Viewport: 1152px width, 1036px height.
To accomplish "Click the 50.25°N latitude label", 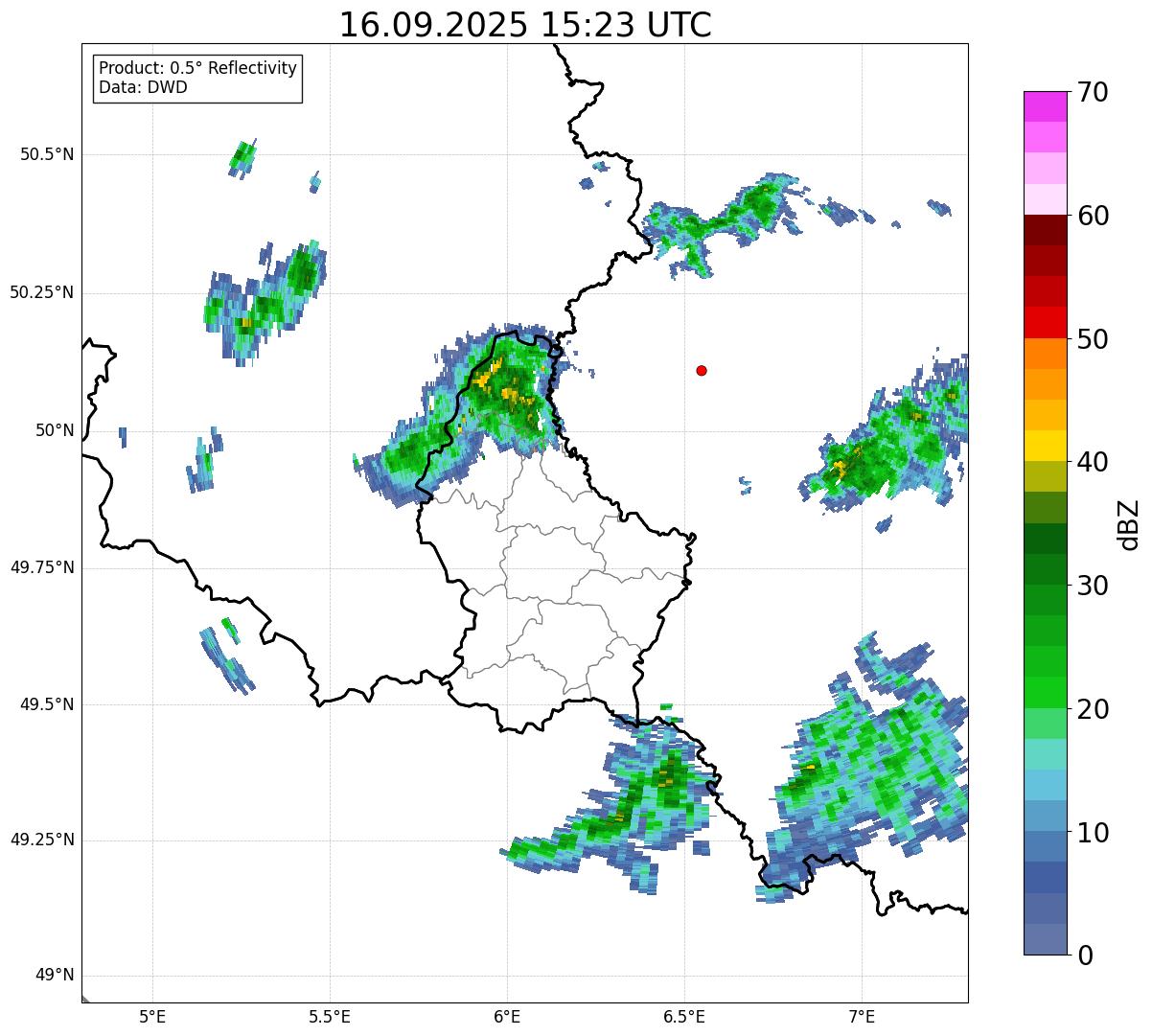I will click(x=41, y=292).
